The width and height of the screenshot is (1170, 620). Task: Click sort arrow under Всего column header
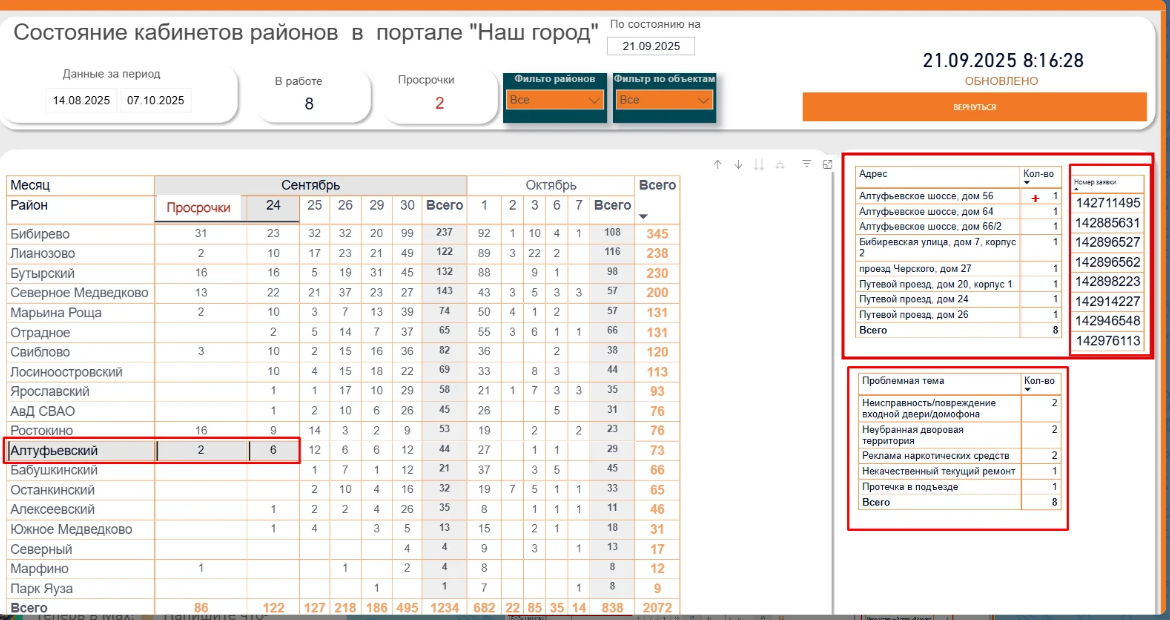[644, 216]
